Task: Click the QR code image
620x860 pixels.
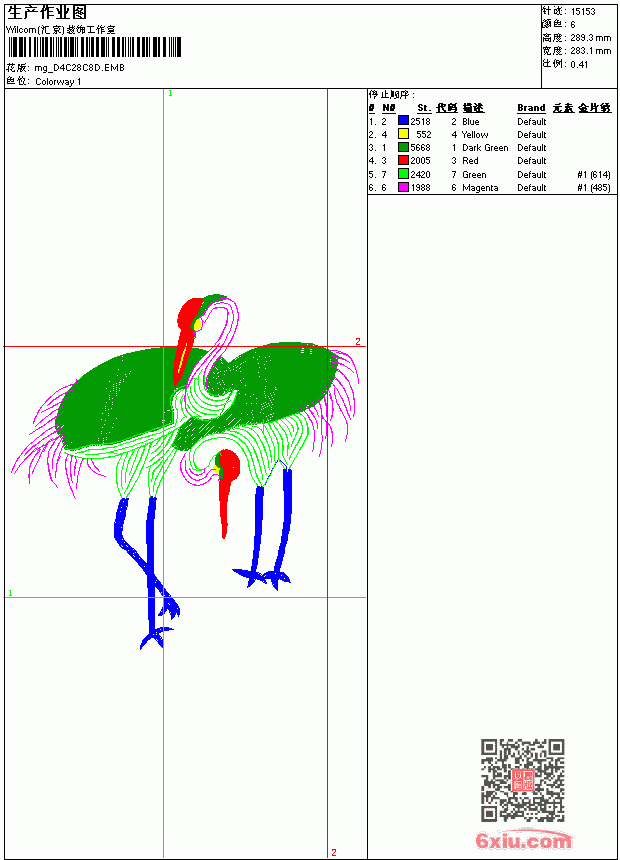Action: (523, 780)
